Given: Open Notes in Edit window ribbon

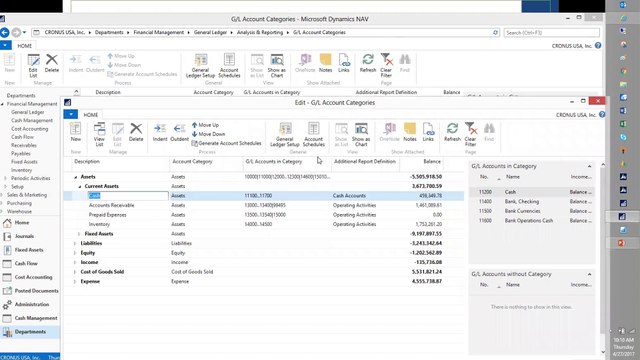Looking at the screenshot, I should coord(410,132).
